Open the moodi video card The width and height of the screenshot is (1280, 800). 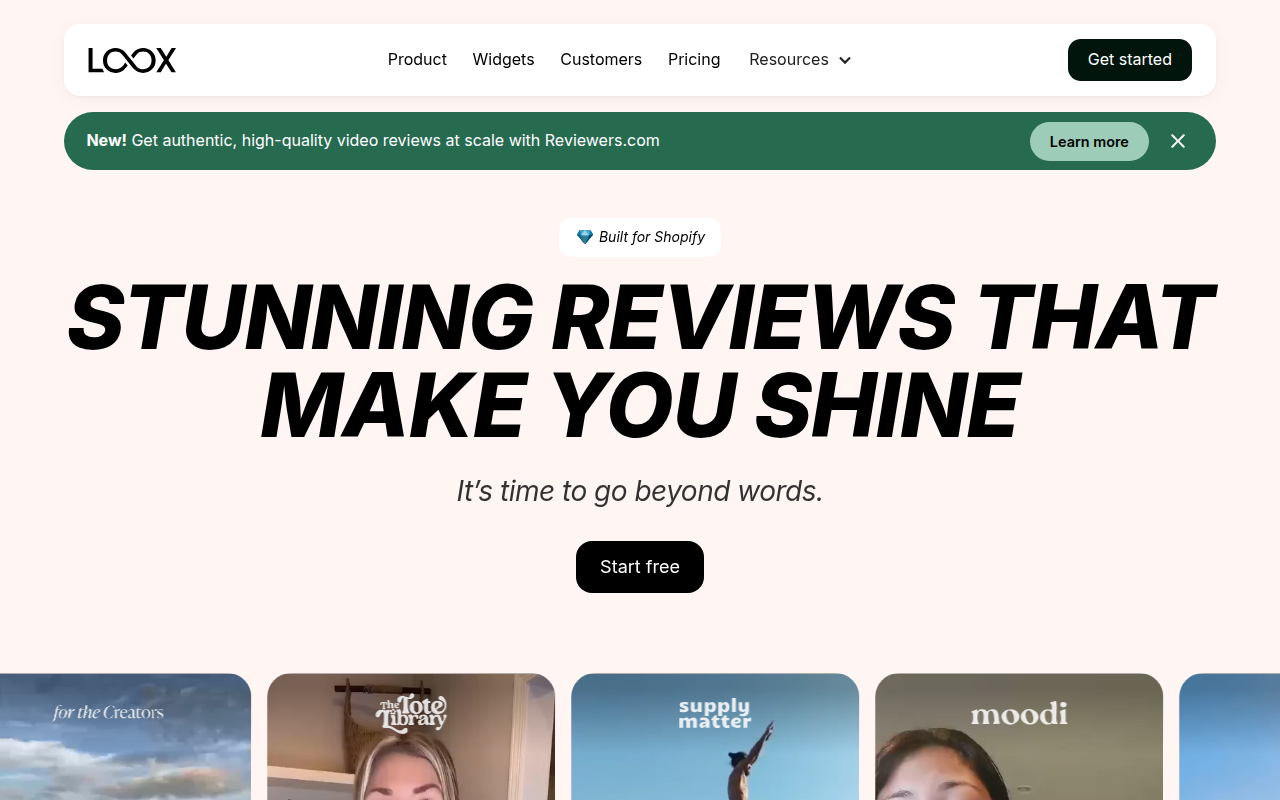point(1019,737)
